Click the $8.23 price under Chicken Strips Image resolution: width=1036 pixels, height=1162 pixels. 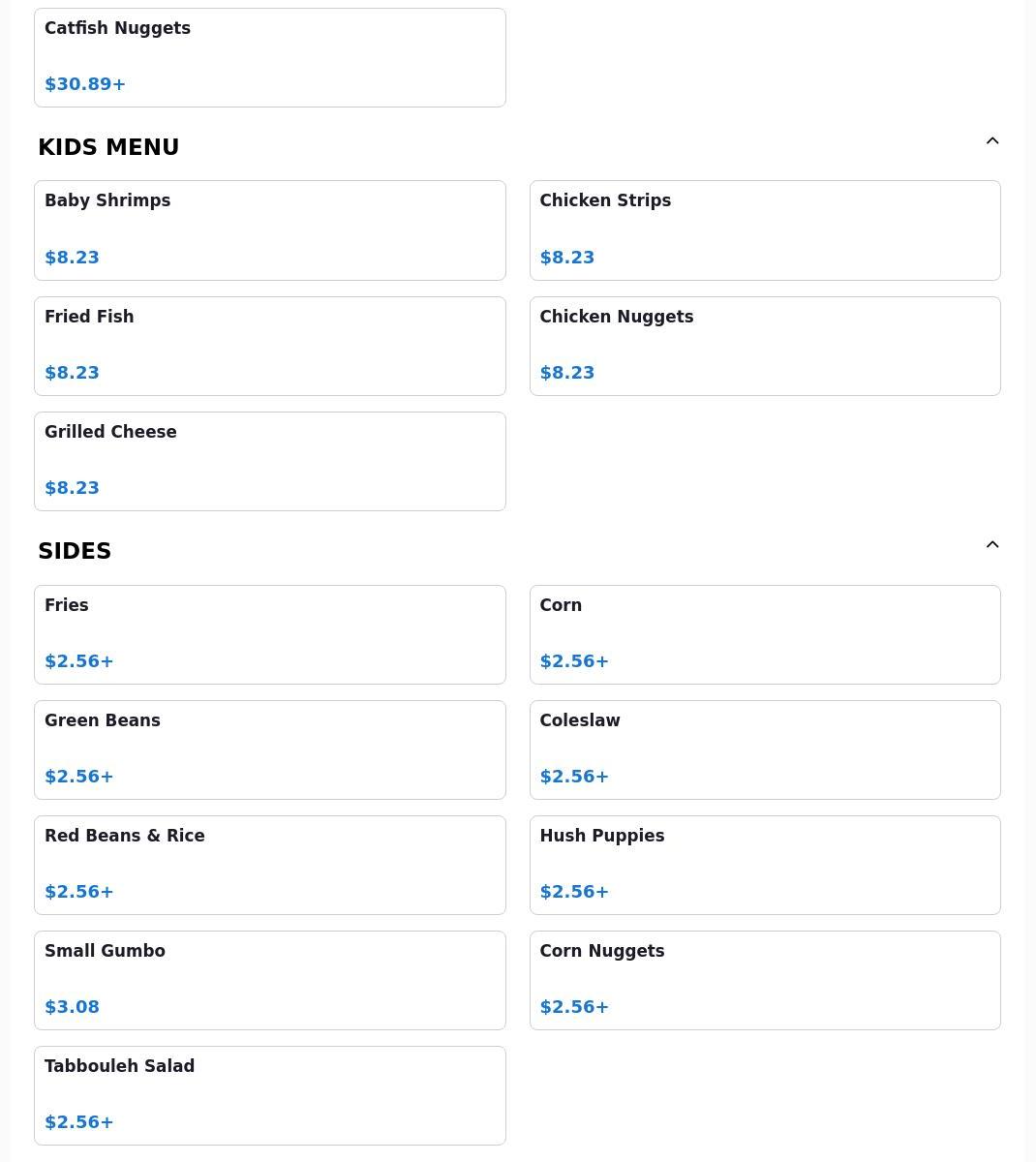[x=567, y=258]
